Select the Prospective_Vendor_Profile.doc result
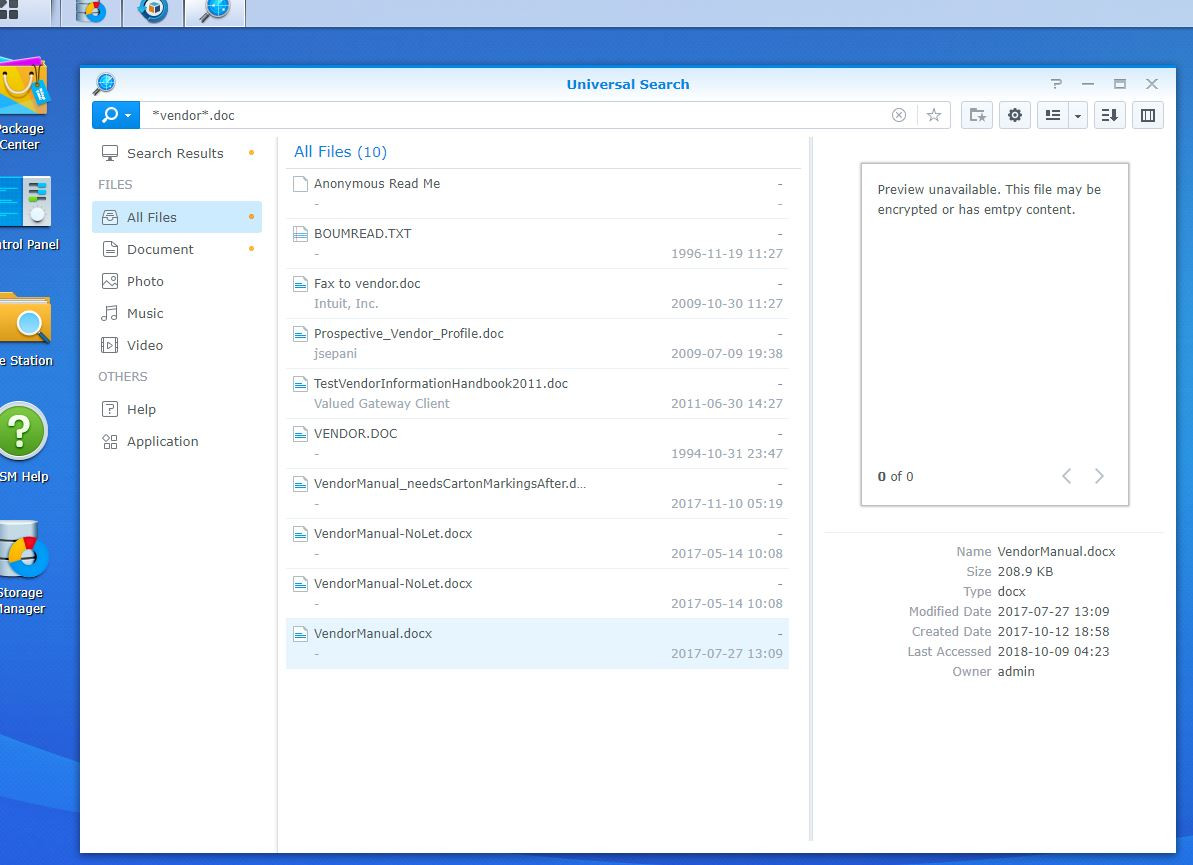The image size is (1193, 865). (409, 333)
